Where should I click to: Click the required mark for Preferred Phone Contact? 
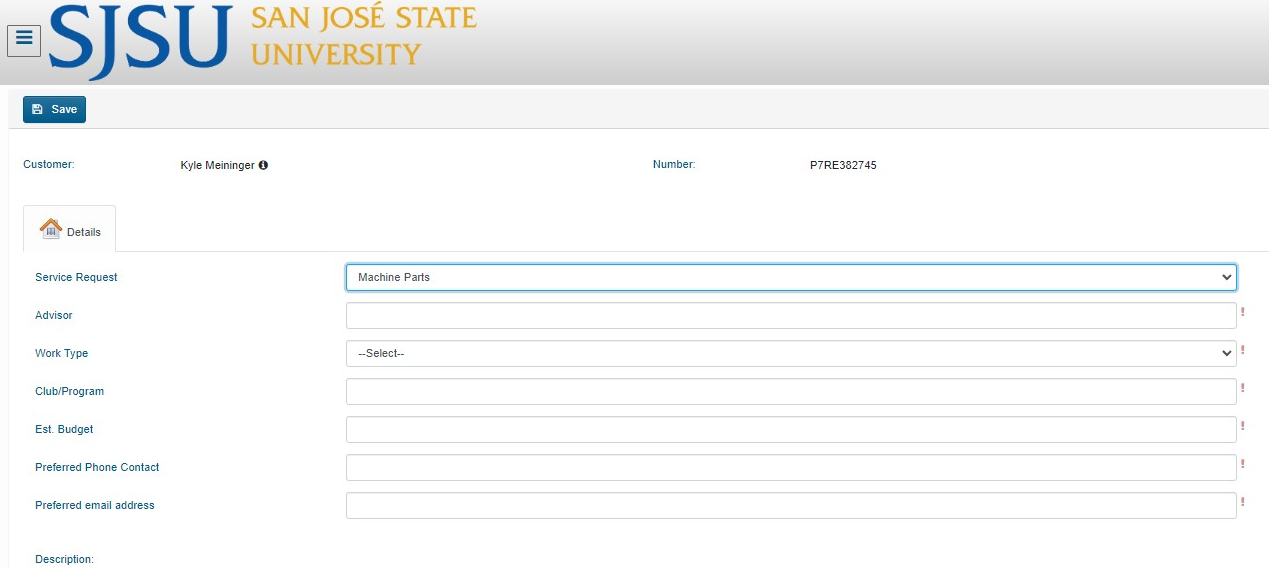coord(1242,464)
